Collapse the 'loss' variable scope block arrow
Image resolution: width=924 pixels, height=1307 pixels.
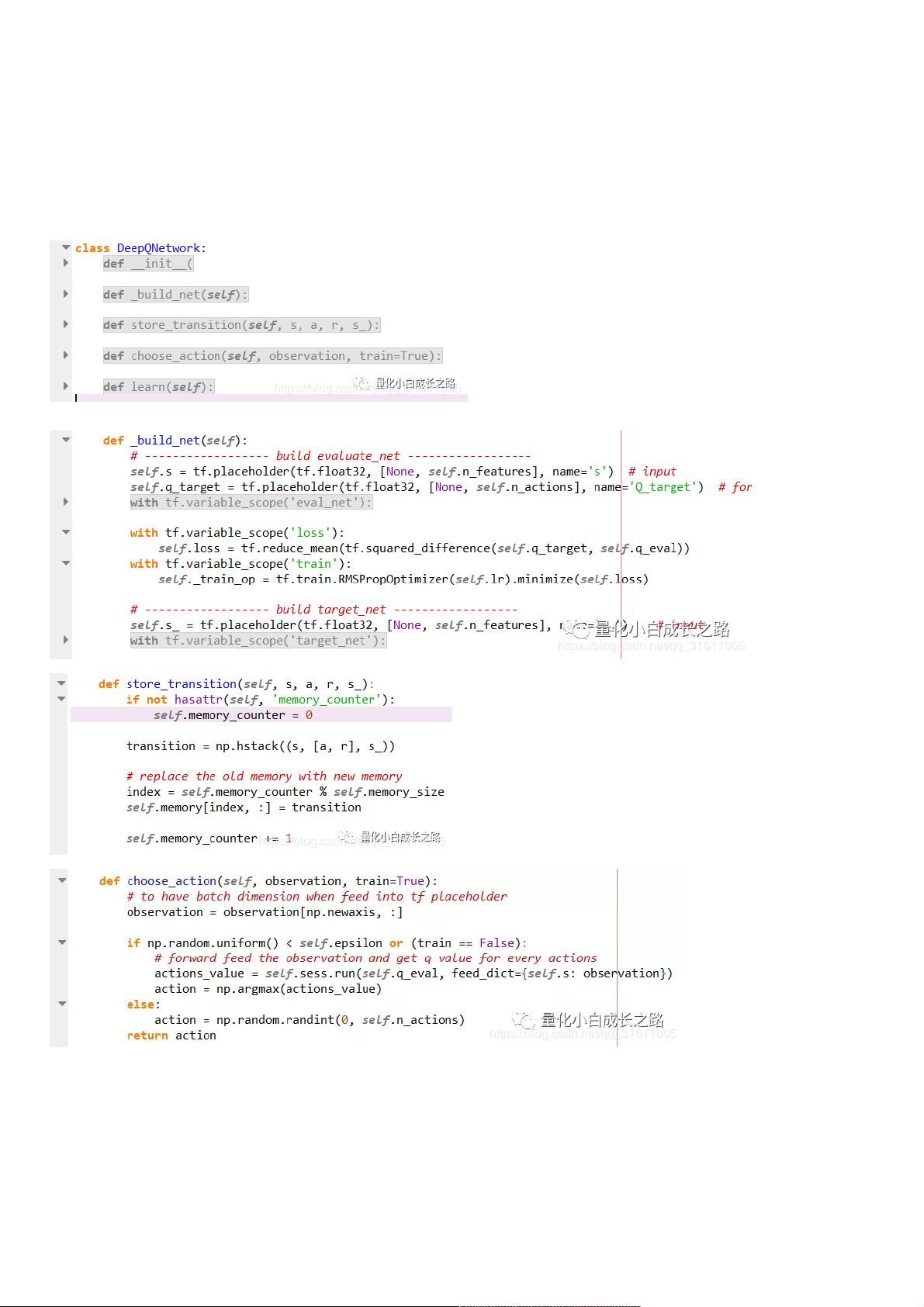click(66, 532)
